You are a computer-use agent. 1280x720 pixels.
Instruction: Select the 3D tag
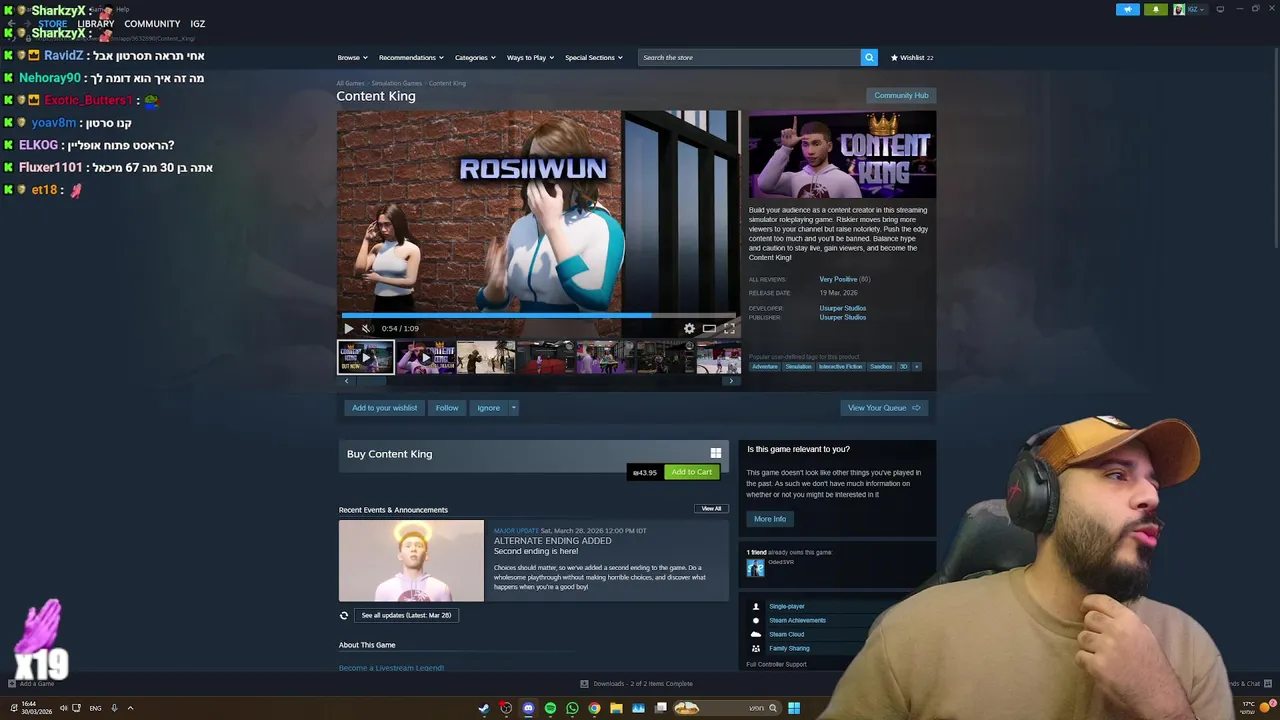(903, 367)
